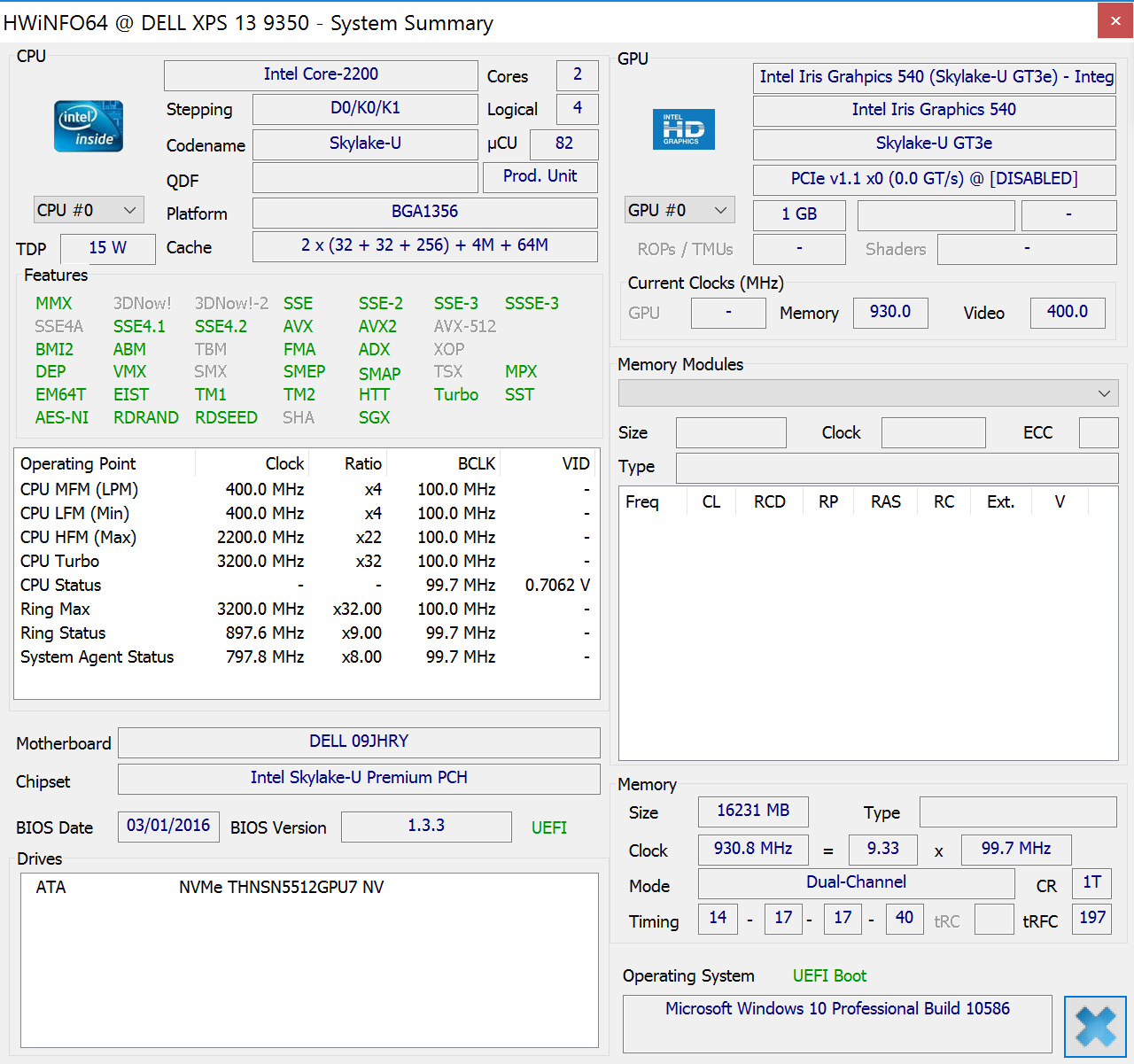The width and height of the screenshot is (1134, 1064).
Task: Click the BIOS Version 1.3.3 field
Action: tap(426, 826)
